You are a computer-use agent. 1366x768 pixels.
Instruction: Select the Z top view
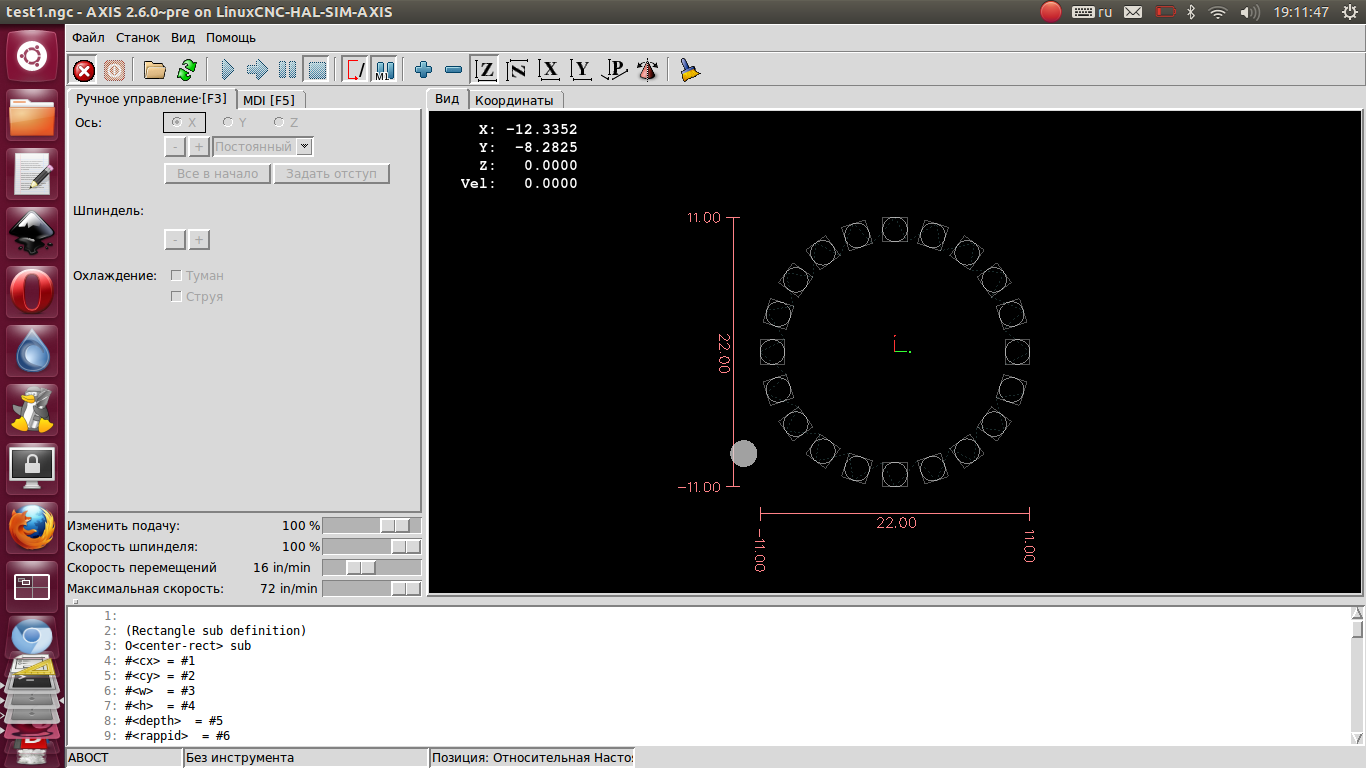pos(485,70)
